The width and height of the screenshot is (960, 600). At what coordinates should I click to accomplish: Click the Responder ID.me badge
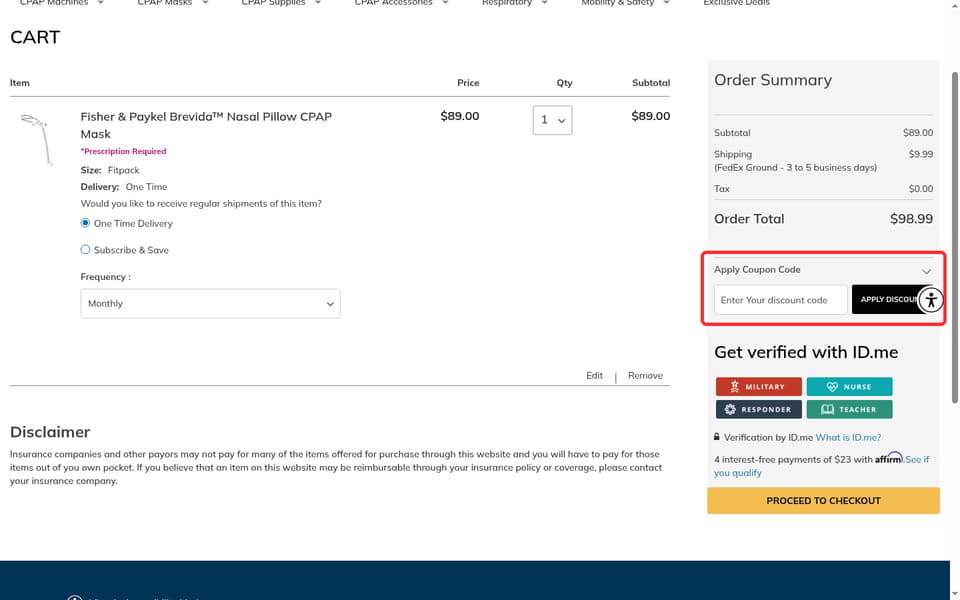click(x=759, y=410)
